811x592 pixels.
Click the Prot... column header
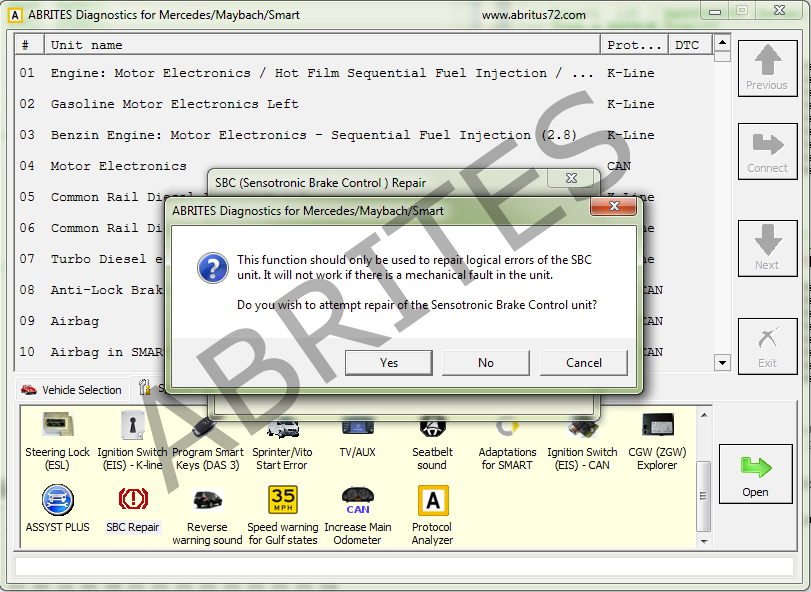[634, 45]
